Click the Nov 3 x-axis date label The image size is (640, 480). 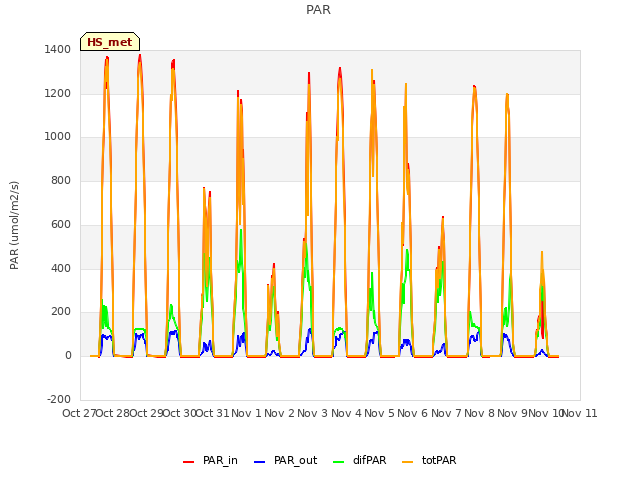pos(313,413)
